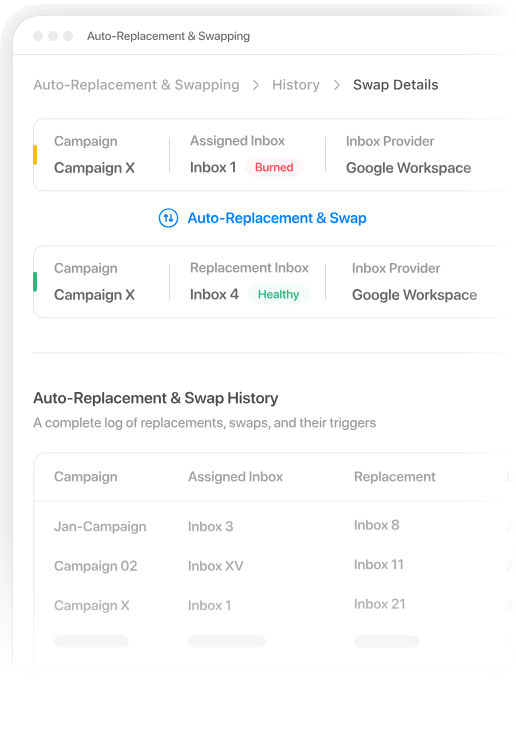Click Google Workspace in replacement inbox card

pyautogui.click(x=414, y=295)
